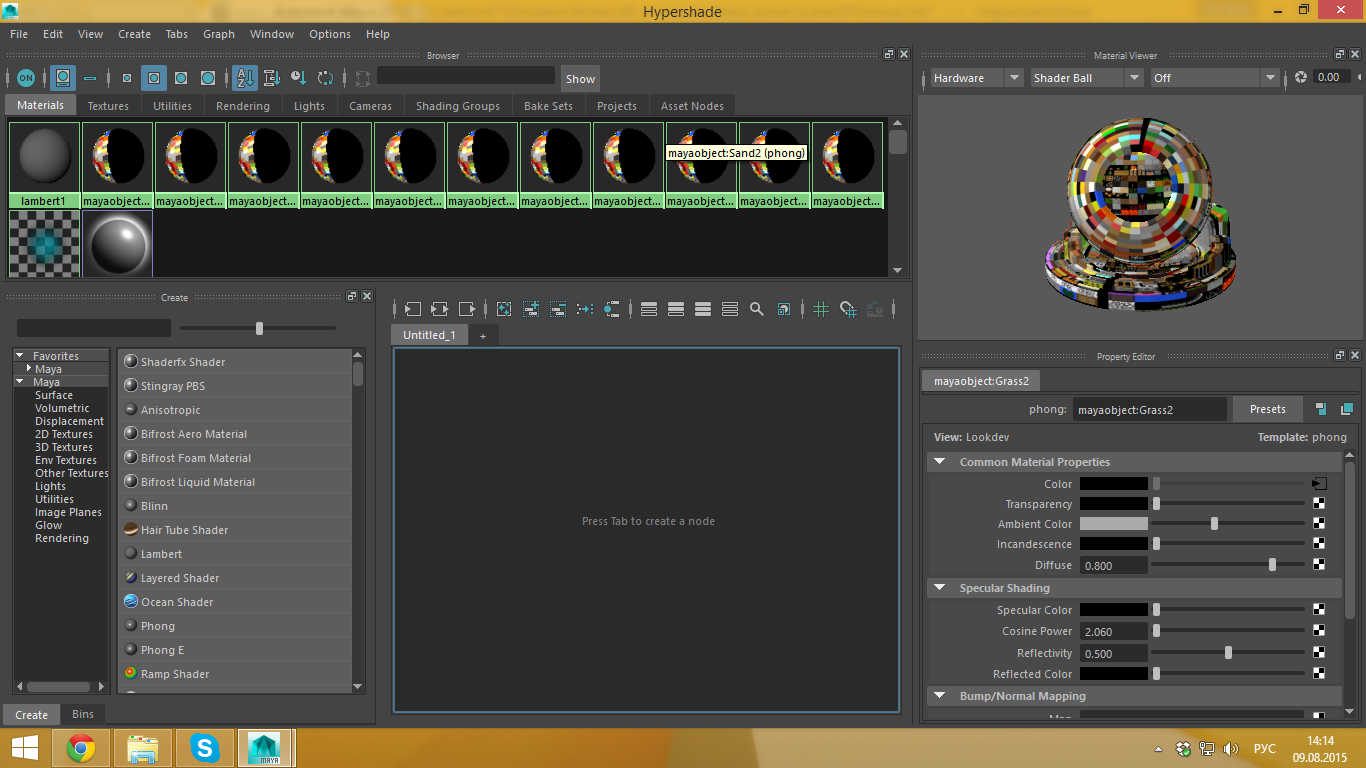Click the Browser search text field
1366x768 pixels.
465,75
